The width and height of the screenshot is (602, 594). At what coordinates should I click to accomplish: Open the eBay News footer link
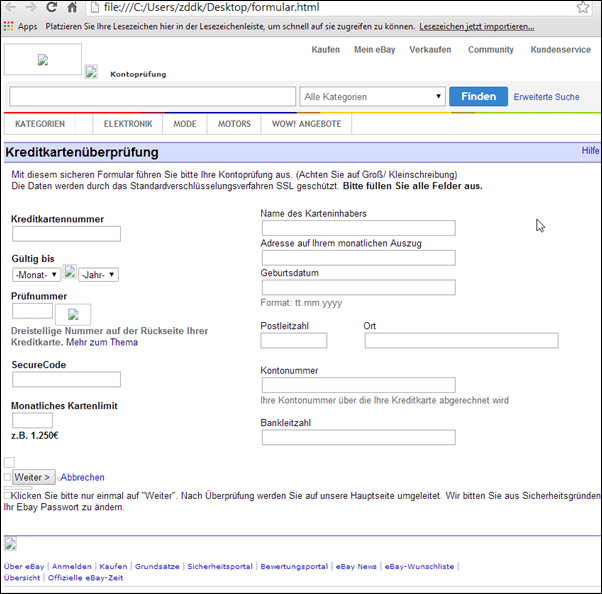click(356, 566)
